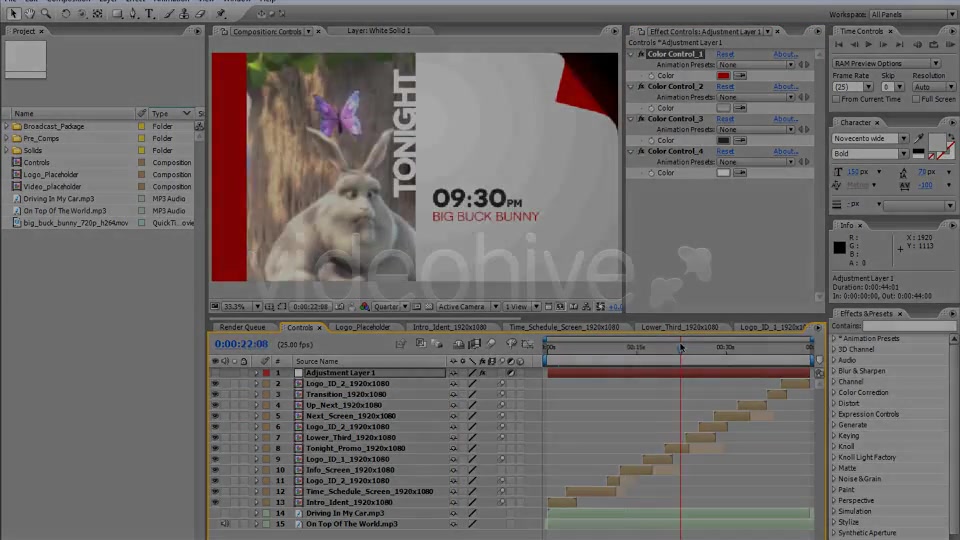Select the Rotation tool
This screenshot has height=540, width=960.
click(66, 13)
